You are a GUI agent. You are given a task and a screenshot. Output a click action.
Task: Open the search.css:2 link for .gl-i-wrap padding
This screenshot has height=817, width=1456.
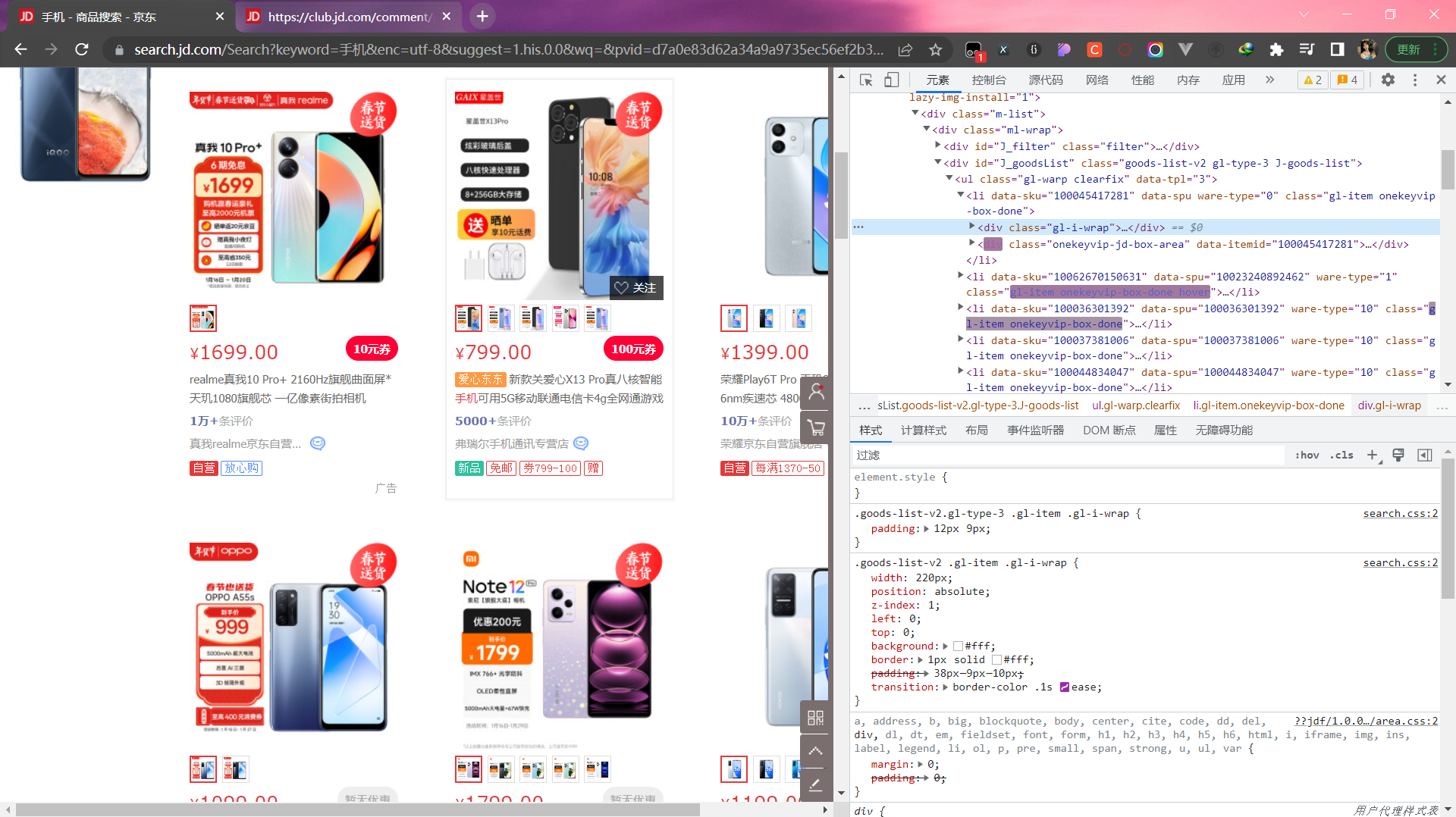pos(1400,514)
